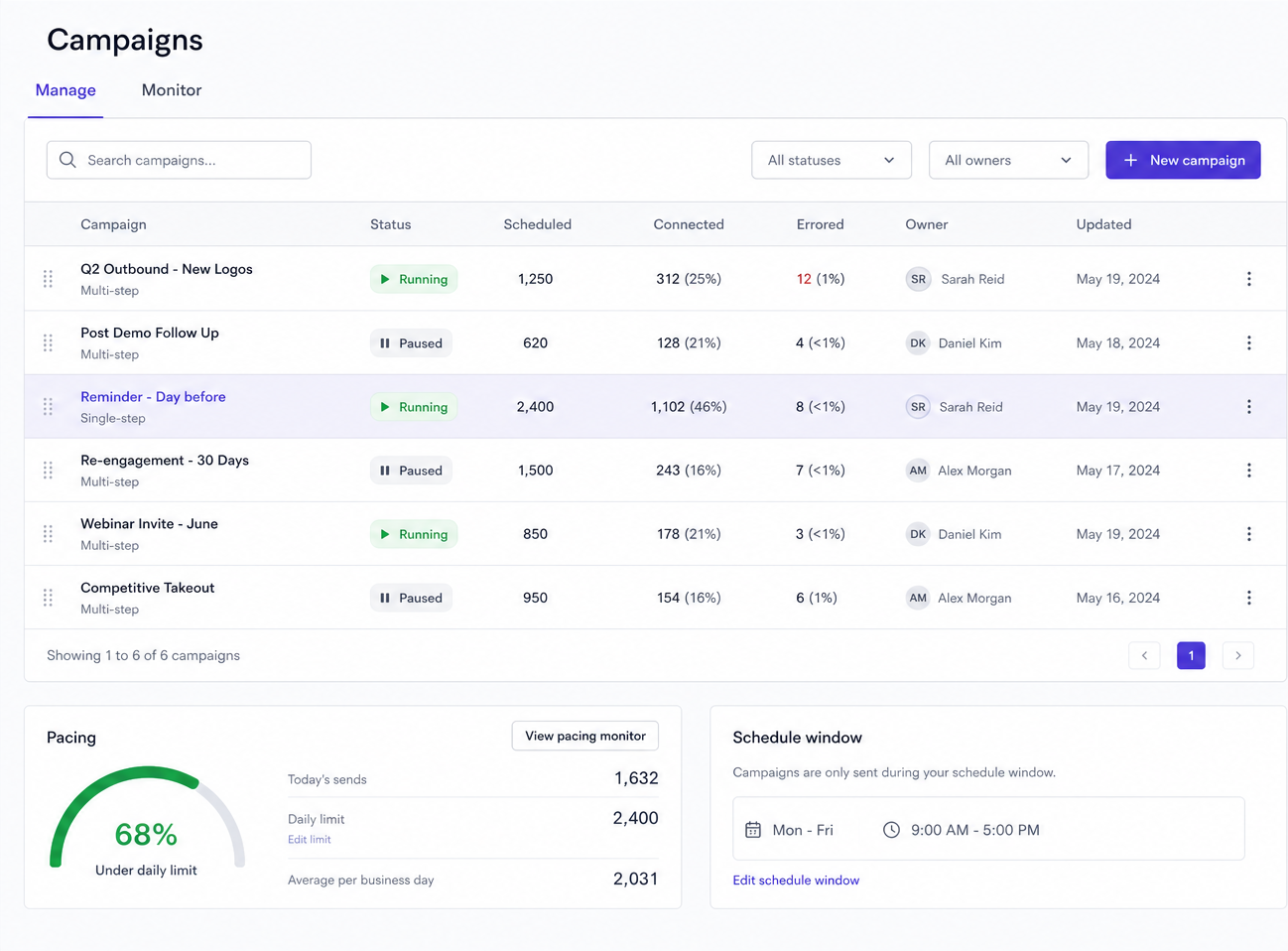Click Today's sends value 1,632
1288x951 pixels.
636,778
